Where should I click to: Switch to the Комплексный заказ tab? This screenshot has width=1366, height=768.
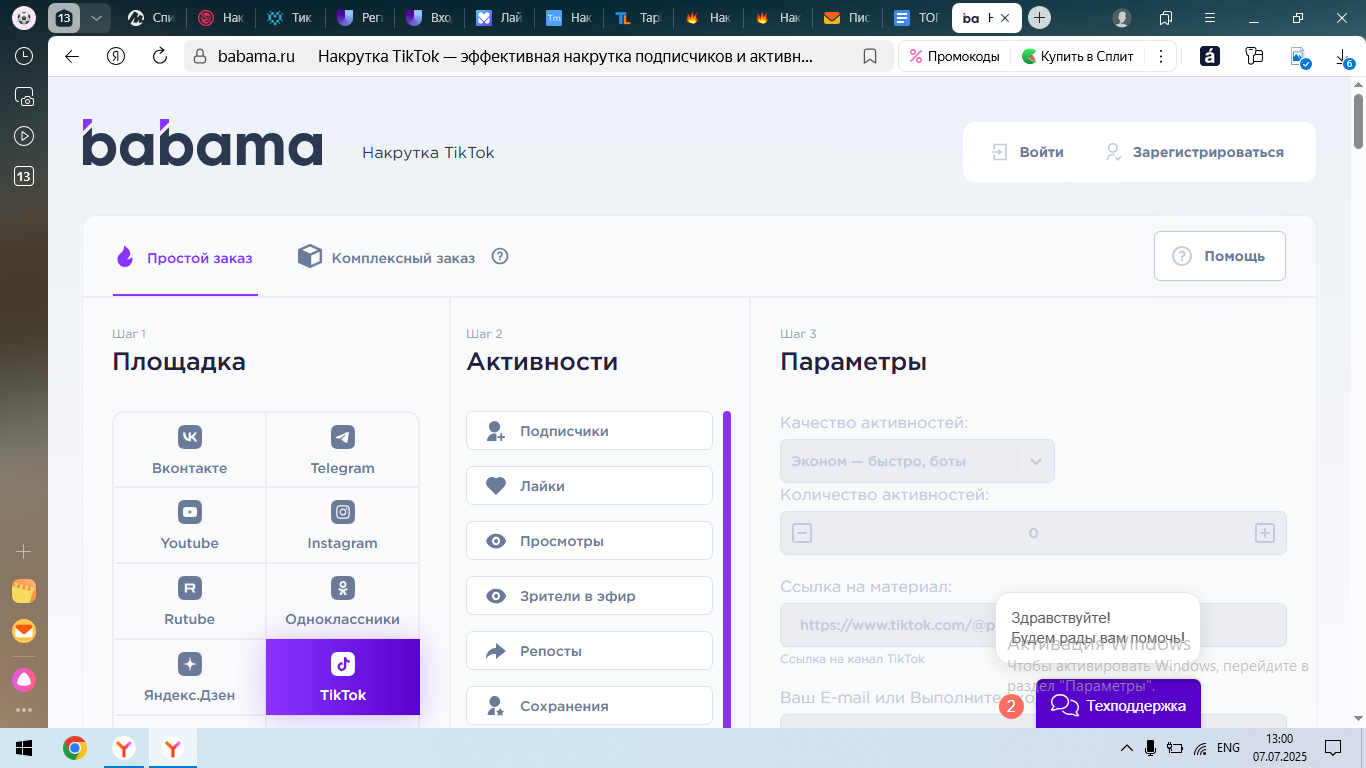(x=387, y=257)
